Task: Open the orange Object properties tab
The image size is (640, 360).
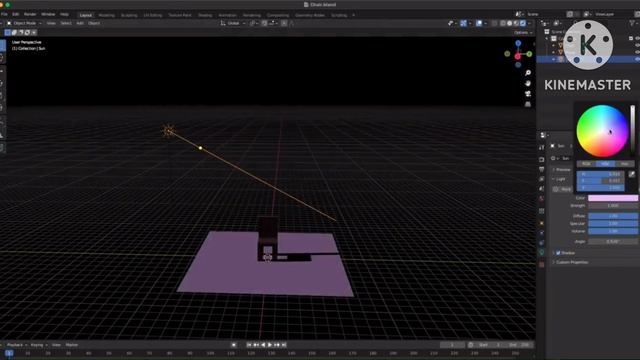Action: coord(542,223)
